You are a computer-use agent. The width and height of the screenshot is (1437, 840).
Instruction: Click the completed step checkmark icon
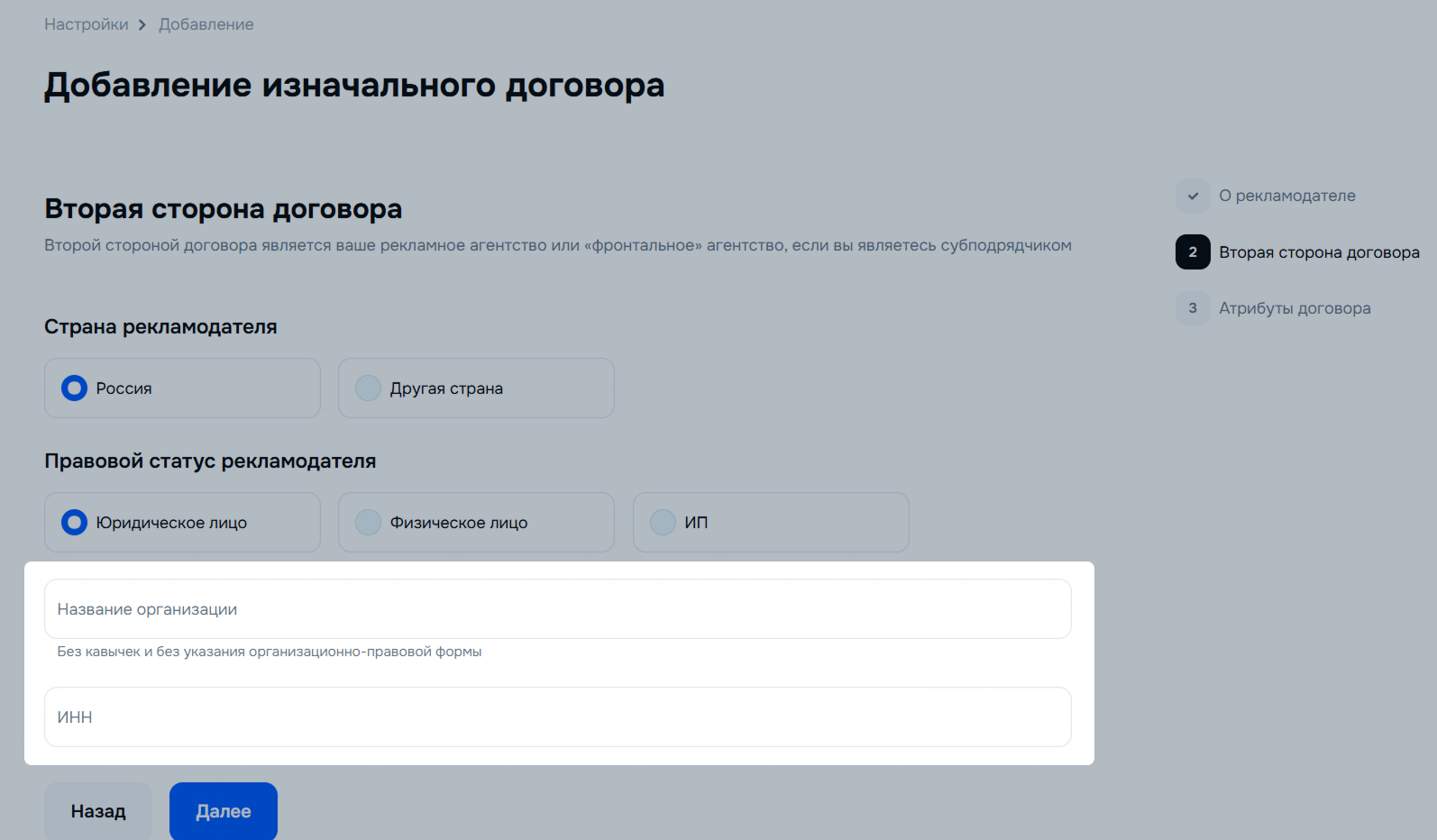tap(1193, 196)
